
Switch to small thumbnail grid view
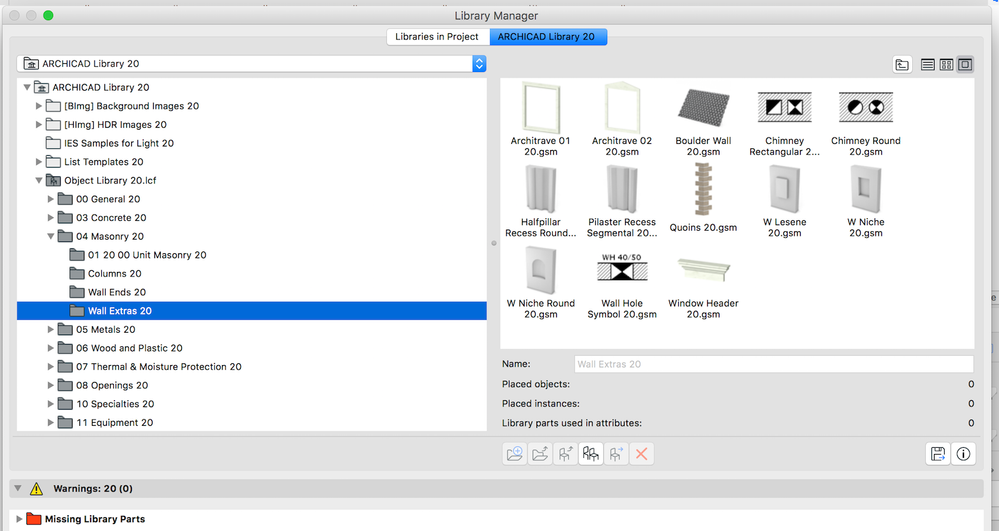coord(946,64)
